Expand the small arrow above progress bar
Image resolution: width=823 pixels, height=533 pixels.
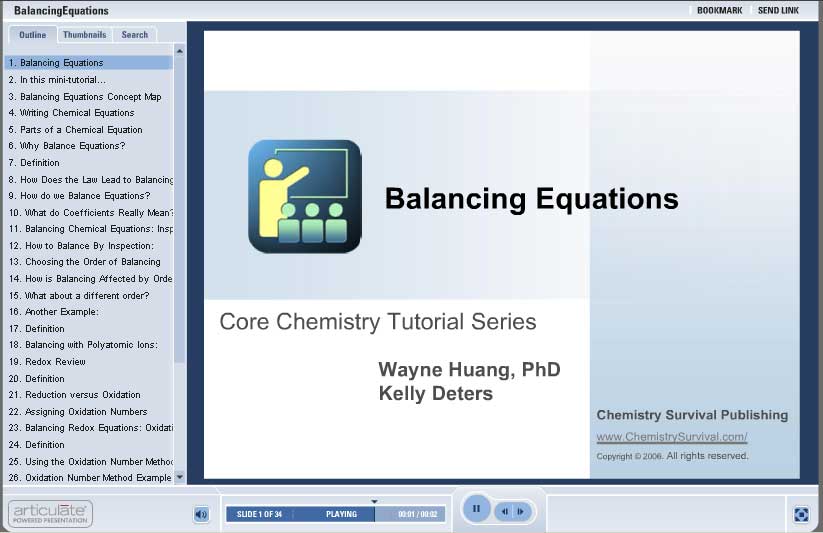374,501
